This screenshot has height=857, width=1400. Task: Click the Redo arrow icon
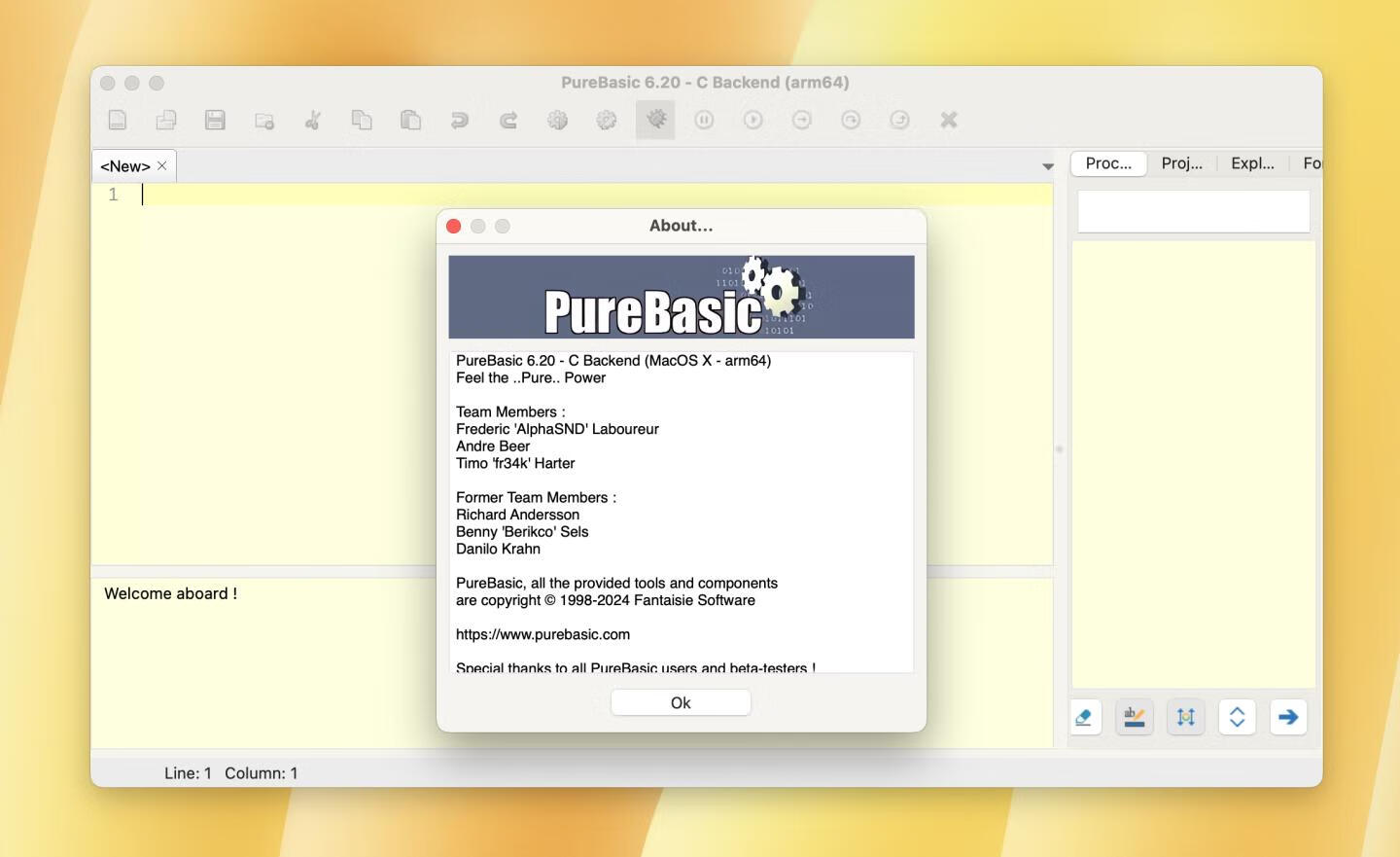click(x=508, y=120)
